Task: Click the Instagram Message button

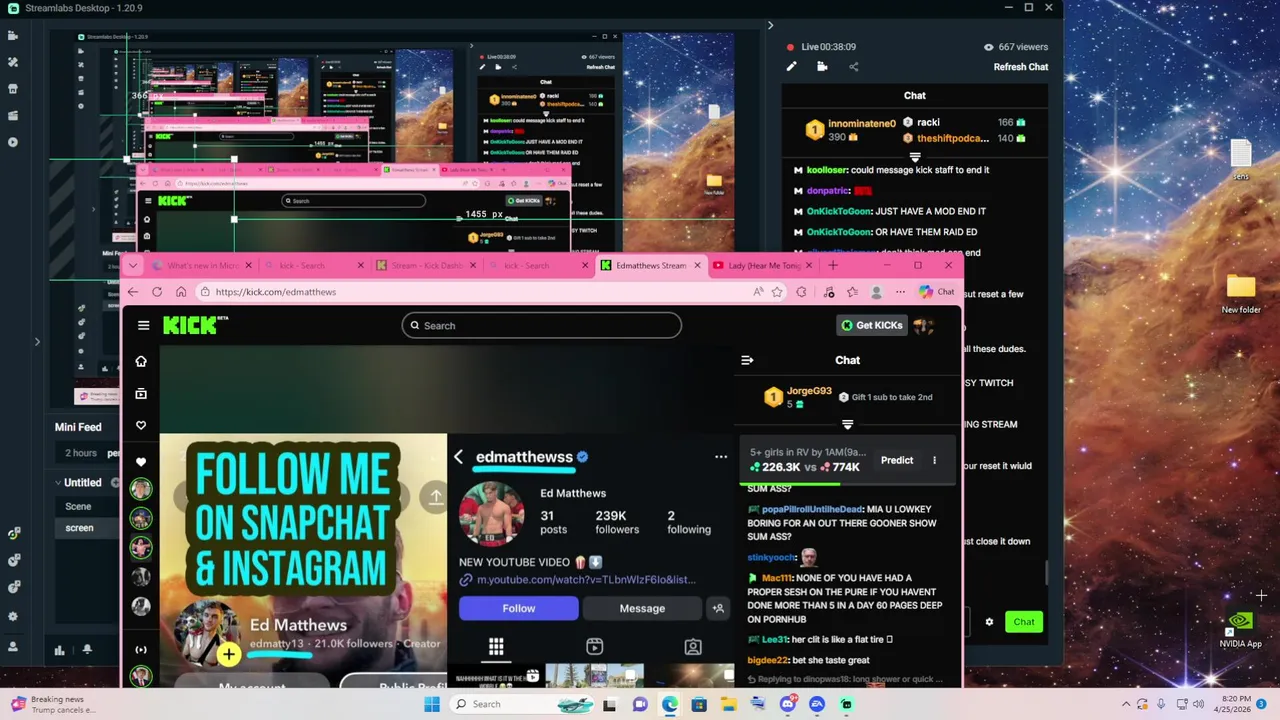Action: [642, 608]
